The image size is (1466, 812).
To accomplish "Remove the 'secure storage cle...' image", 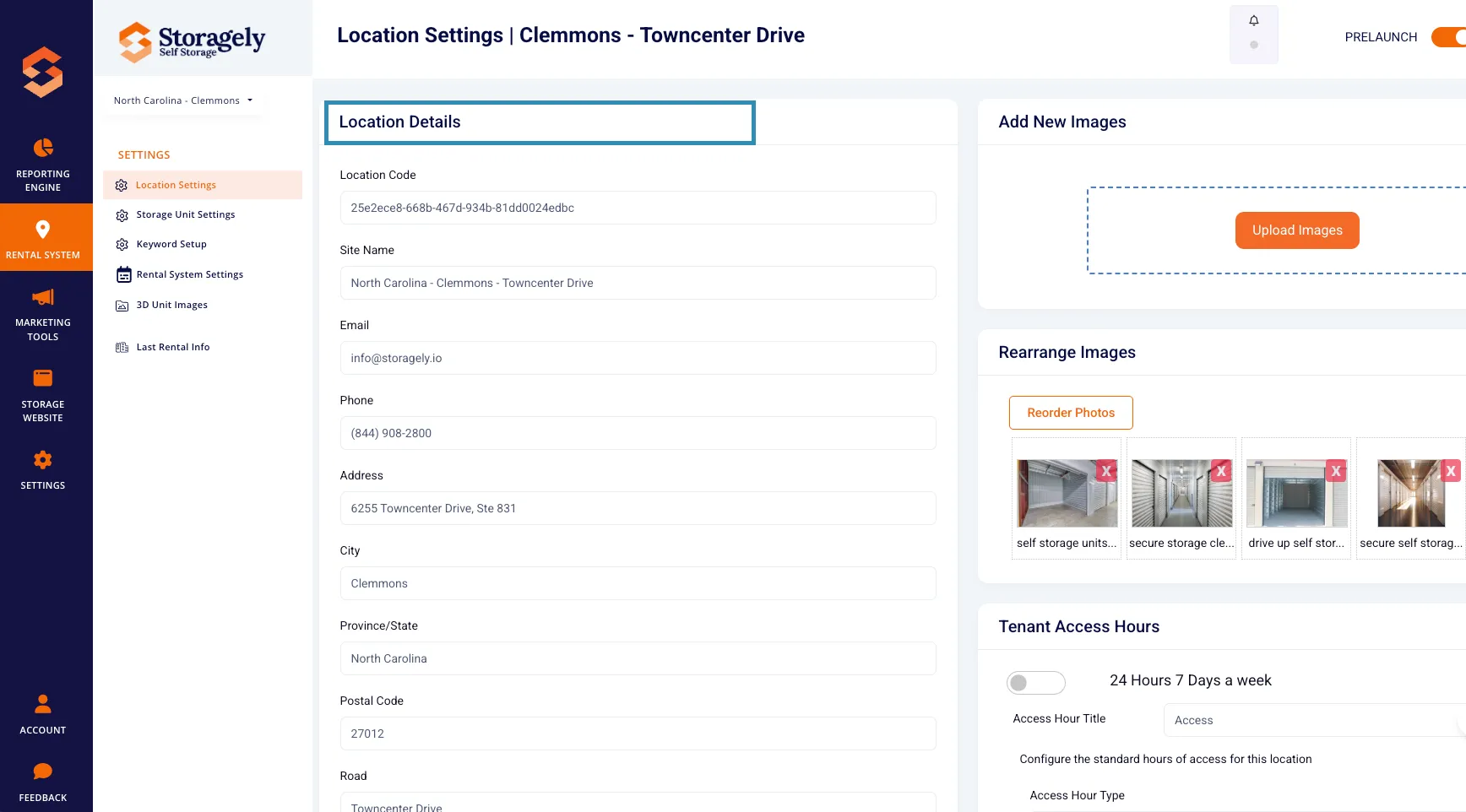I will [1221, 472].
